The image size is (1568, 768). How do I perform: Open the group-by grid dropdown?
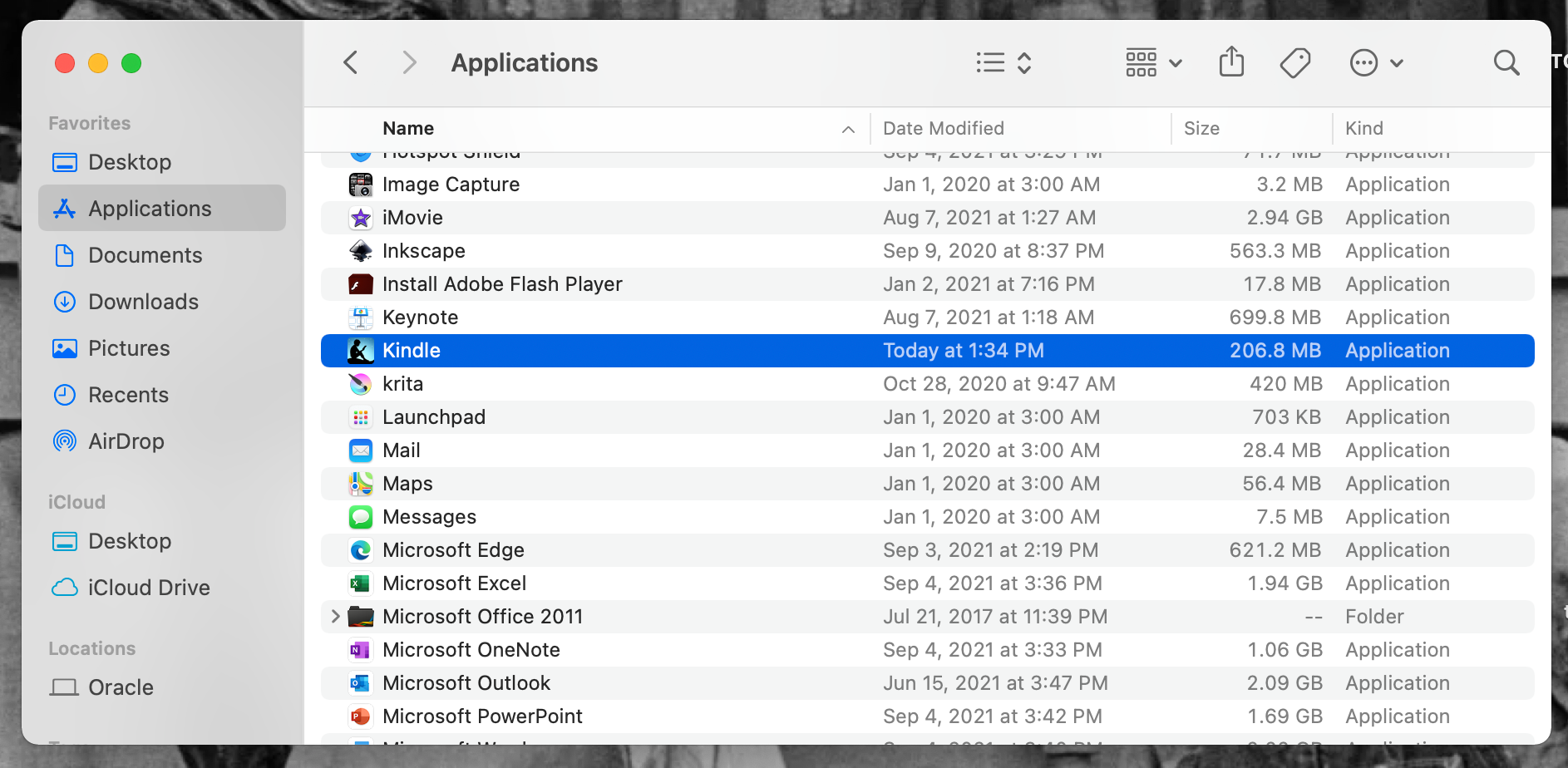[1153, 62]
